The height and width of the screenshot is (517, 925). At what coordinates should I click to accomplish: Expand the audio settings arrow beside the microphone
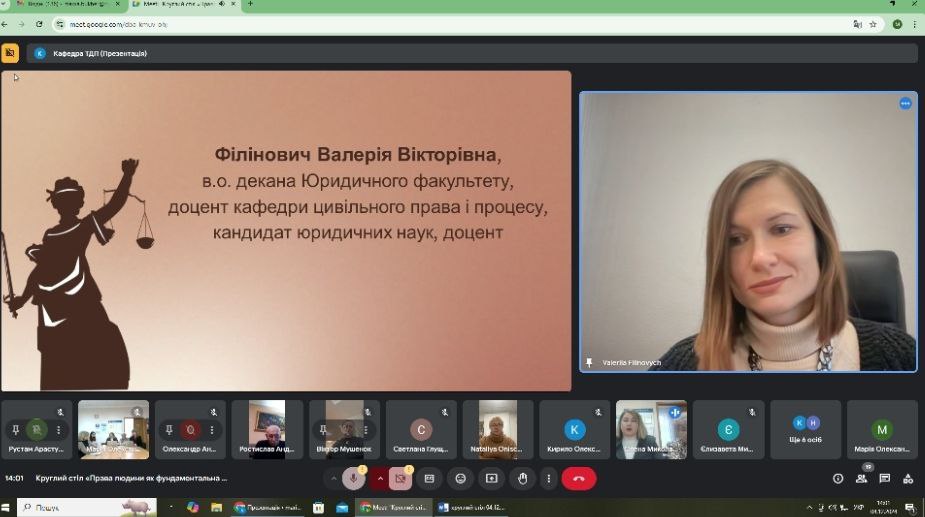pyautogui.click(x=334, y=479)
